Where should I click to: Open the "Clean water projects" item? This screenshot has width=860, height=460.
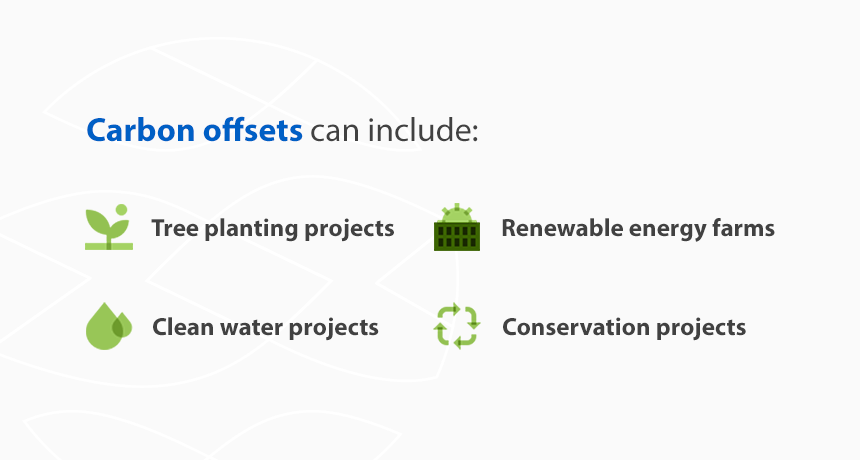coord(265,327)
